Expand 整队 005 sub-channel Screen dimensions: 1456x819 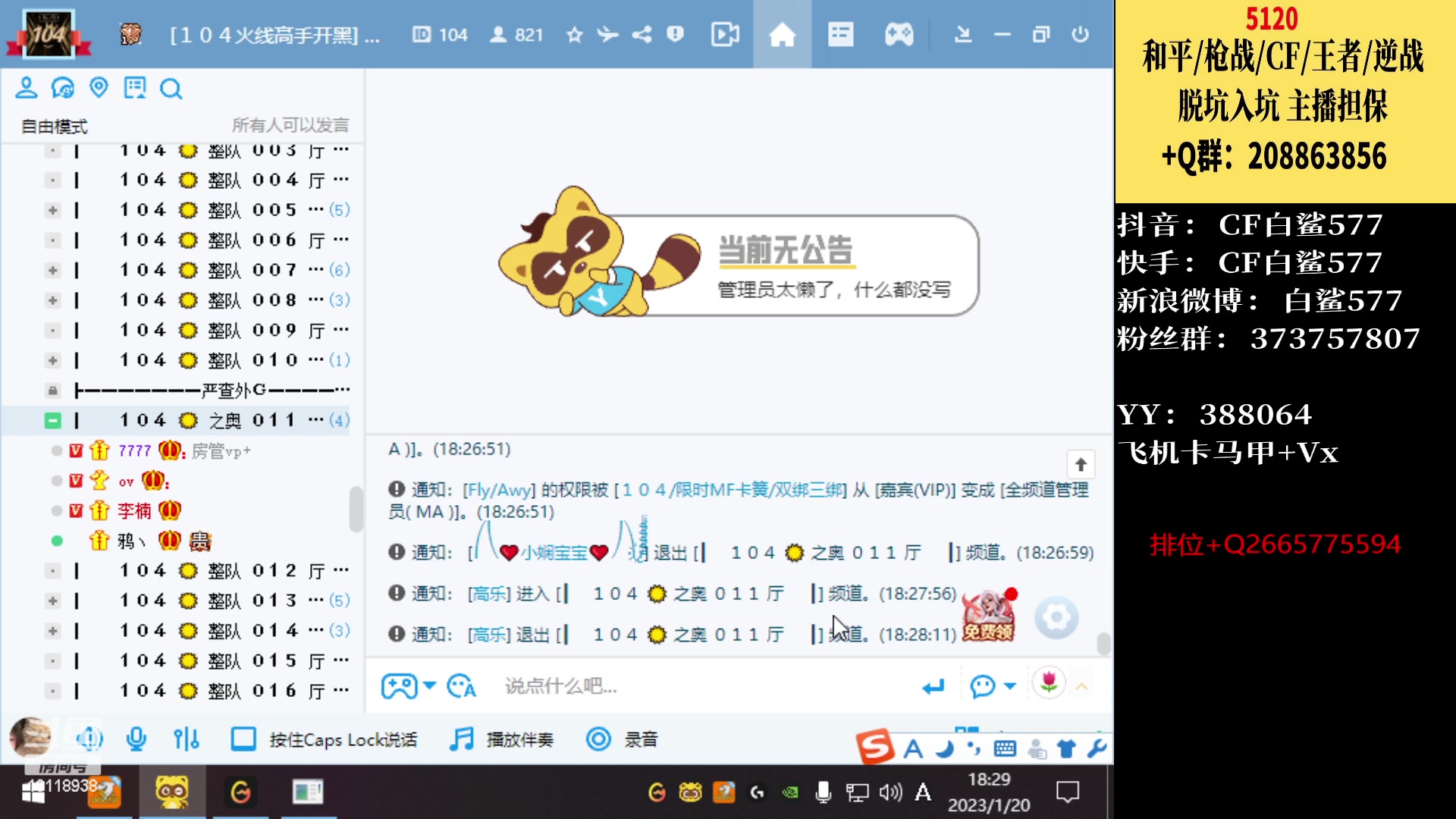pyautogui.click(x=52, y=210)
